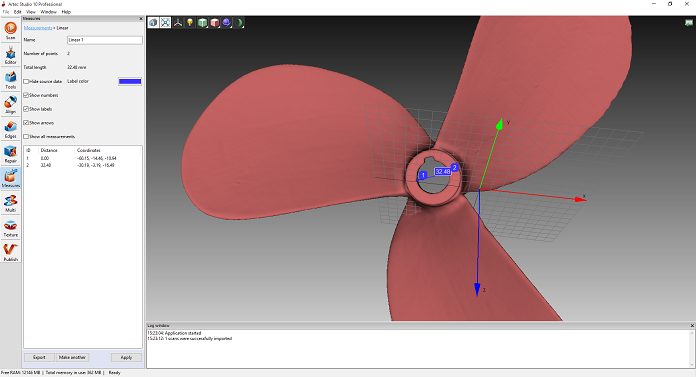Follow the Measurements breadcrumb link

pyautogui.click(x=38, y=28)
